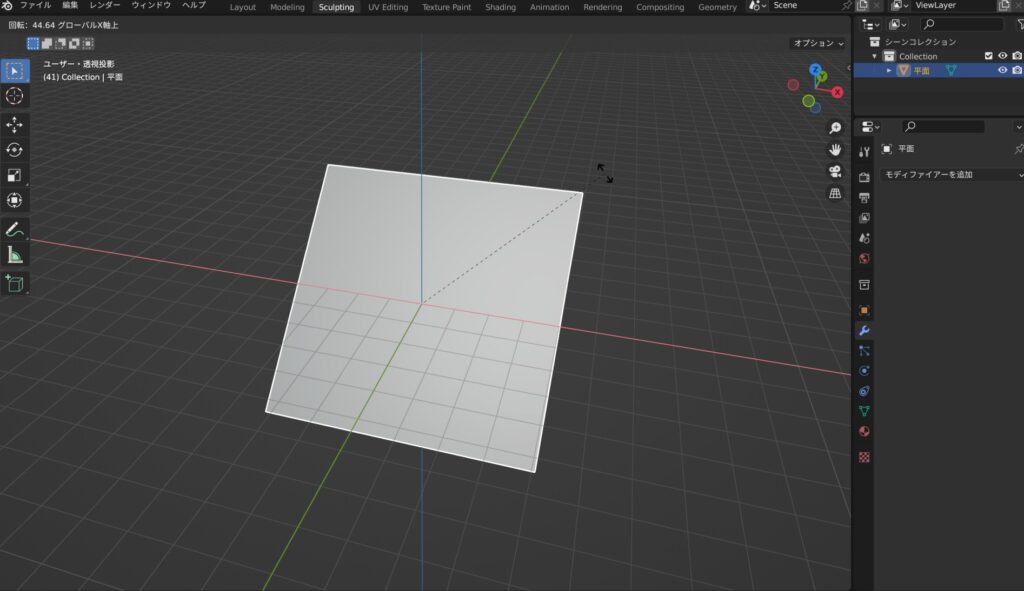Open the Material properties tab

(x=865, y=432)
